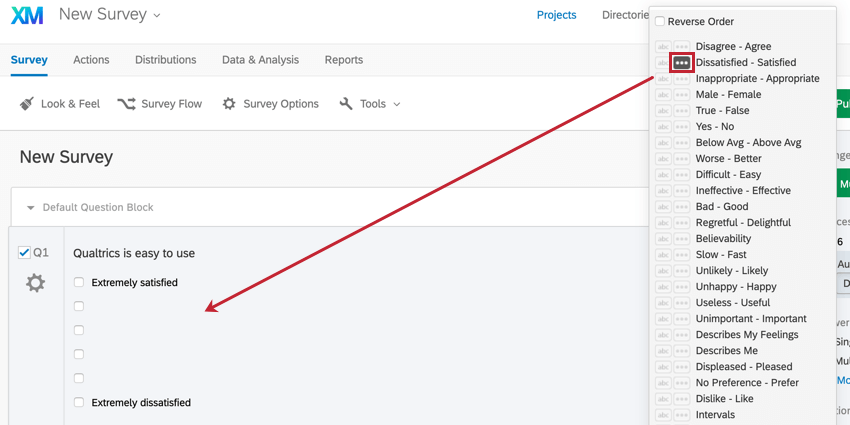Click abc icon beside Believability
The image size is (850, 425).
663,239
